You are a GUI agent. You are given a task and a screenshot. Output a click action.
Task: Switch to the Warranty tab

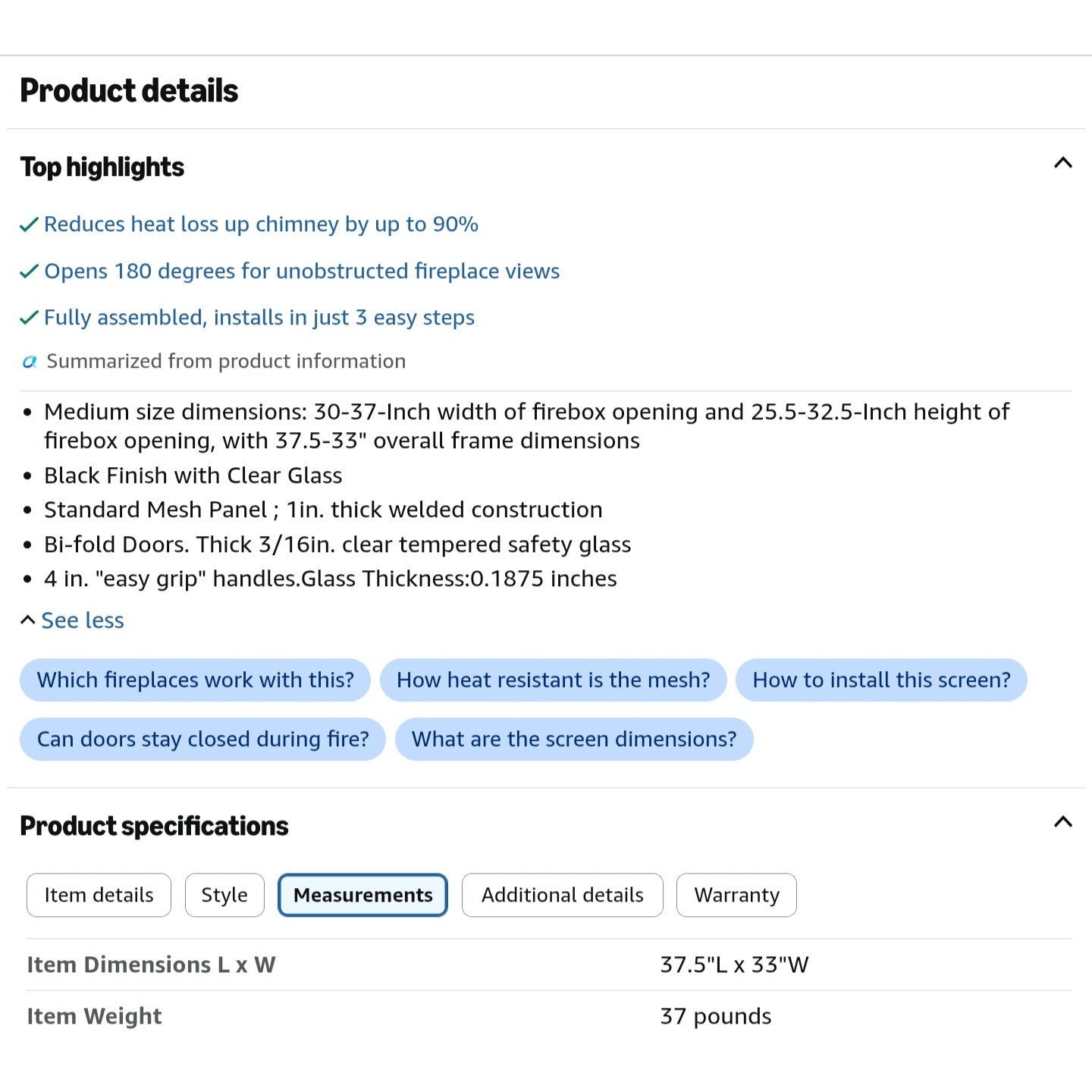tap(736, 895)
